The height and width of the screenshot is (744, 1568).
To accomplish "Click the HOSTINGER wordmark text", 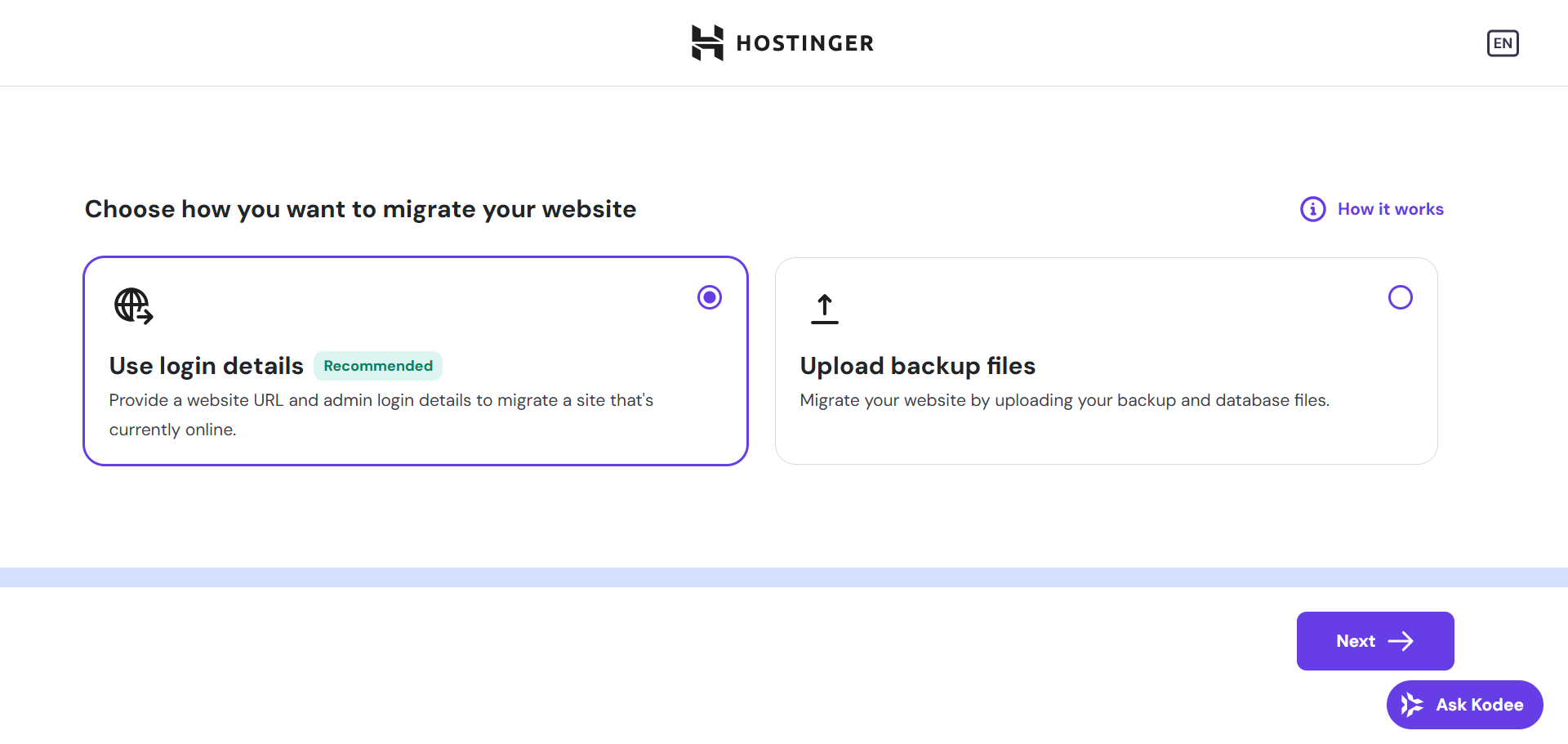I will (805, 43).
